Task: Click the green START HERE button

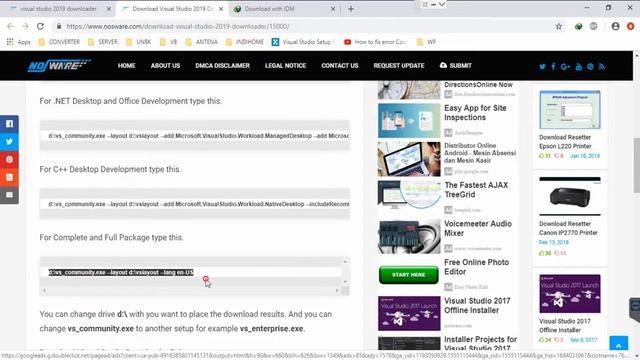Action: click(x=409, y=275)
